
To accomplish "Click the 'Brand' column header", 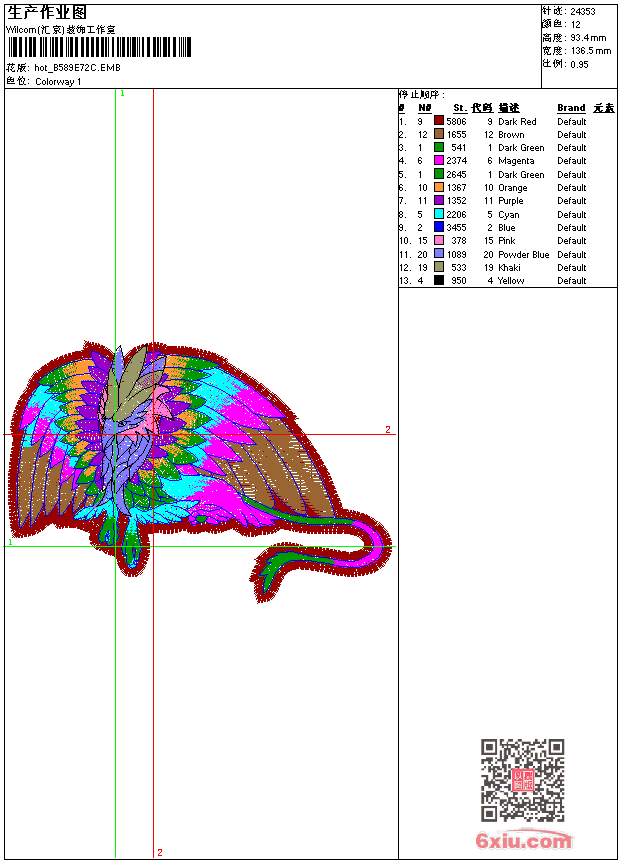I will pos(571,108).
